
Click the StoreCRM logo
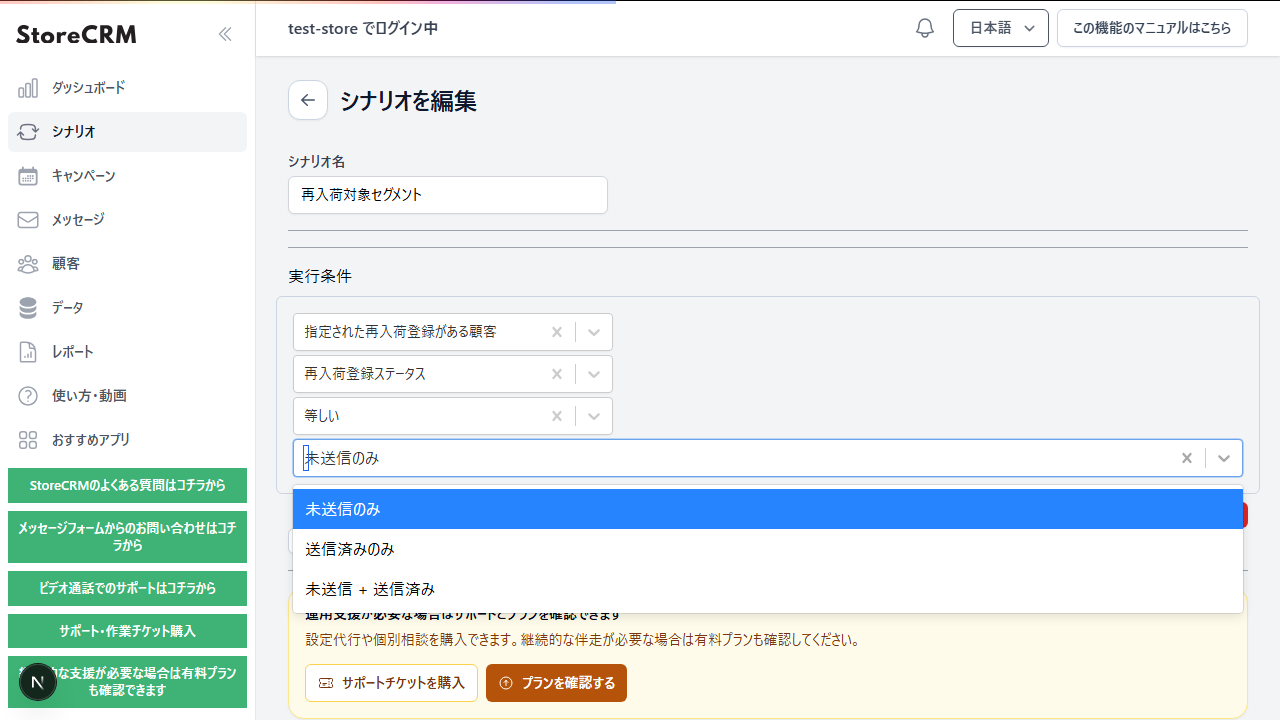coord(76,35)
